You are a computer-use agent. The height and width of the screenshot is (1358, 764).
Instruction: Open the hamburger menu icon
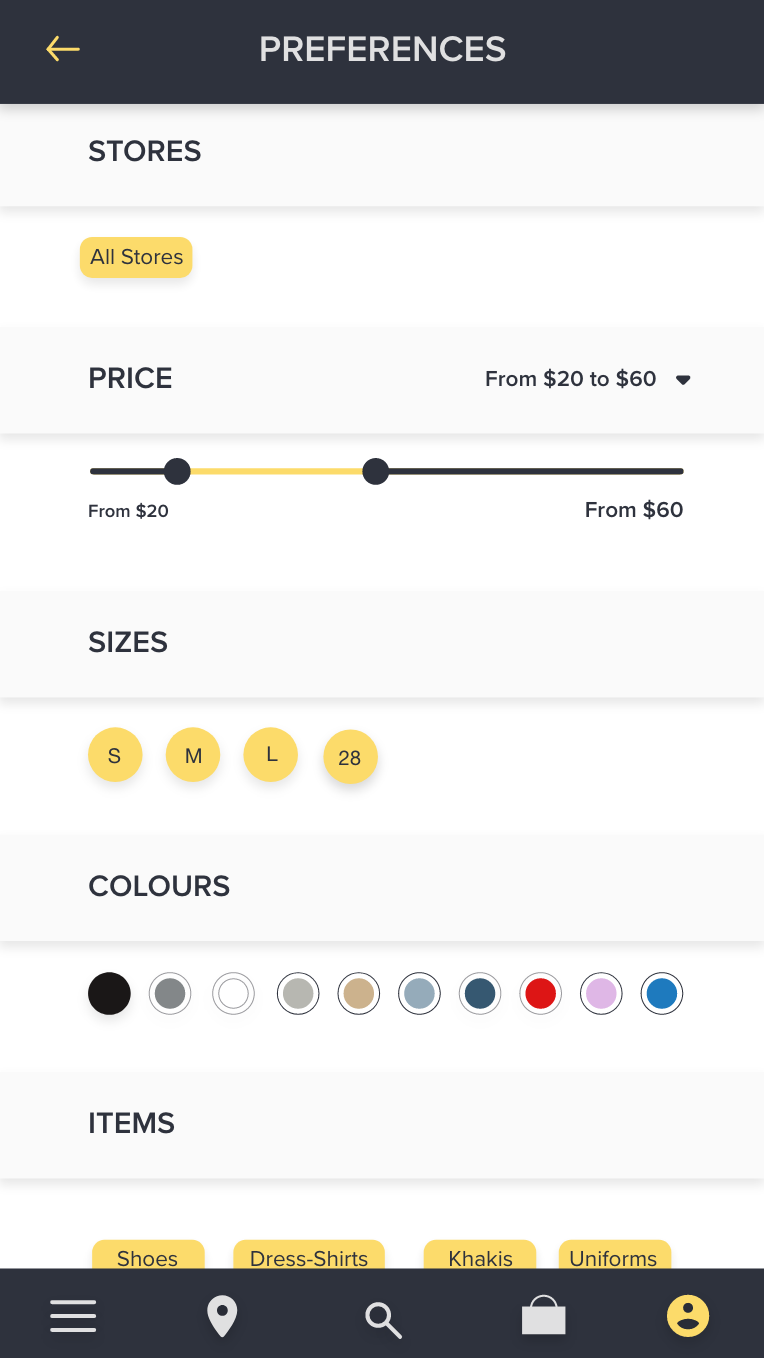73,1315
